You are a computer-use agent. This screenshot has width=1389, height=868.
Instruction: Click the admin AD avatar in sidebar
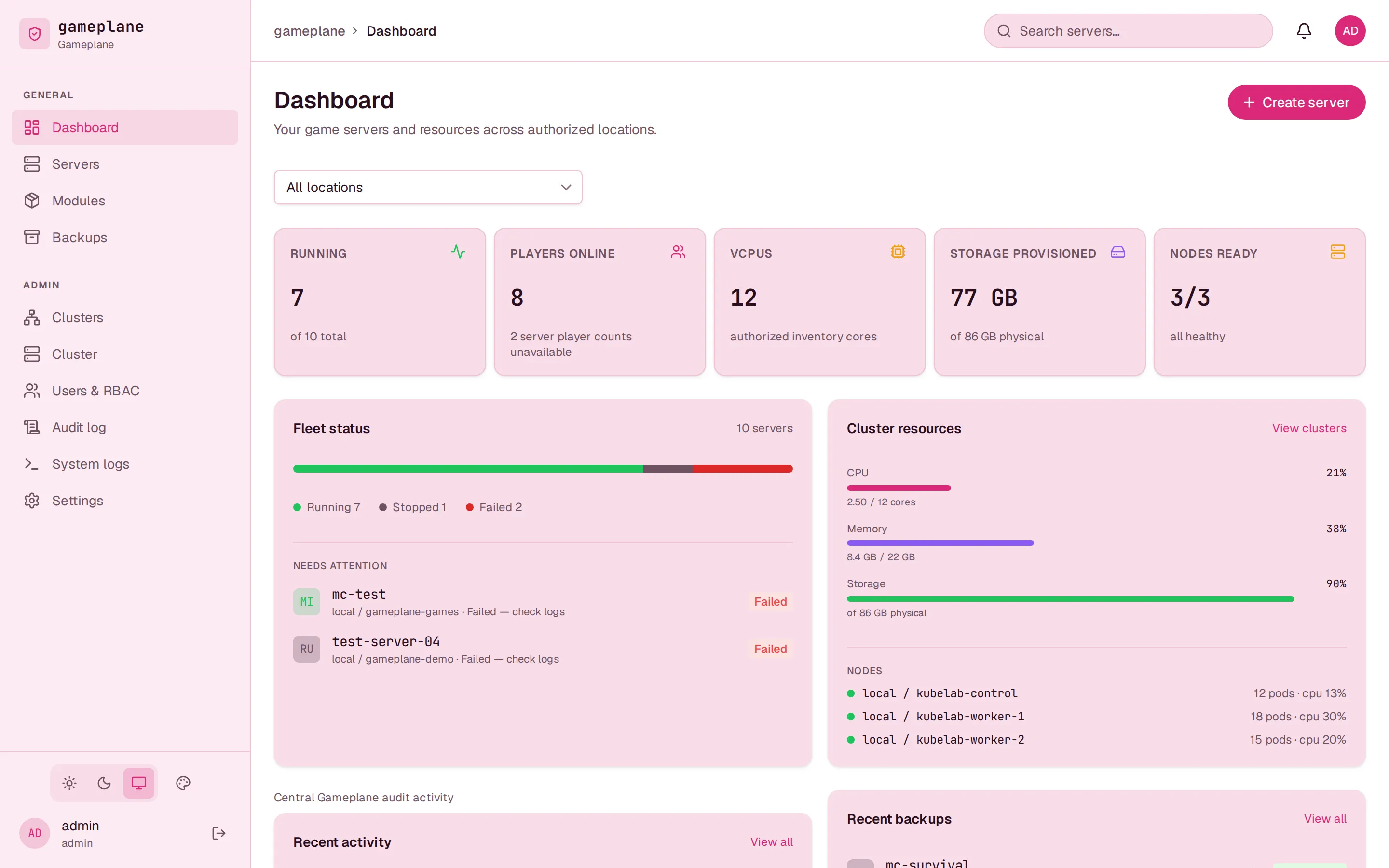coord(34,833)
